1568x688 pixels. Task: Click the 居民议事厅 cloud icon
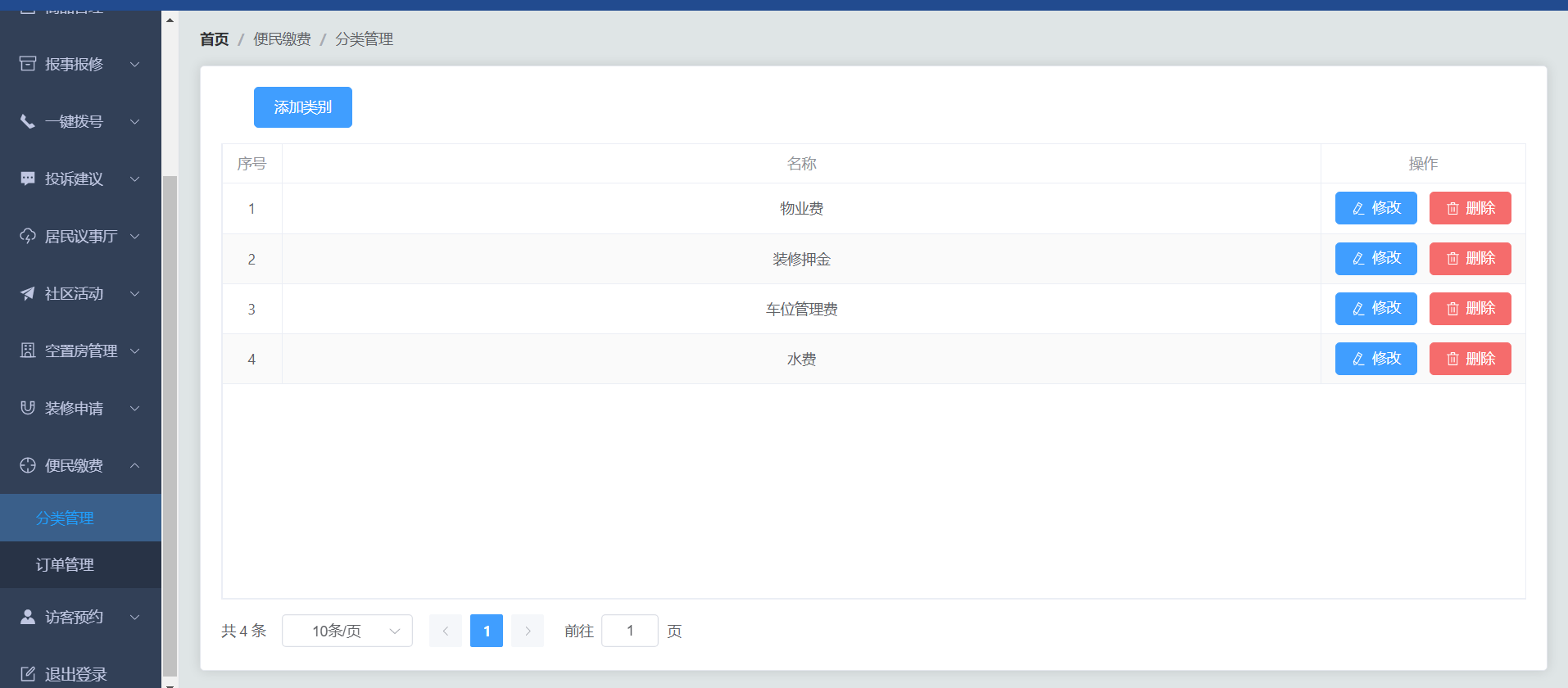[x=28, y=236]
